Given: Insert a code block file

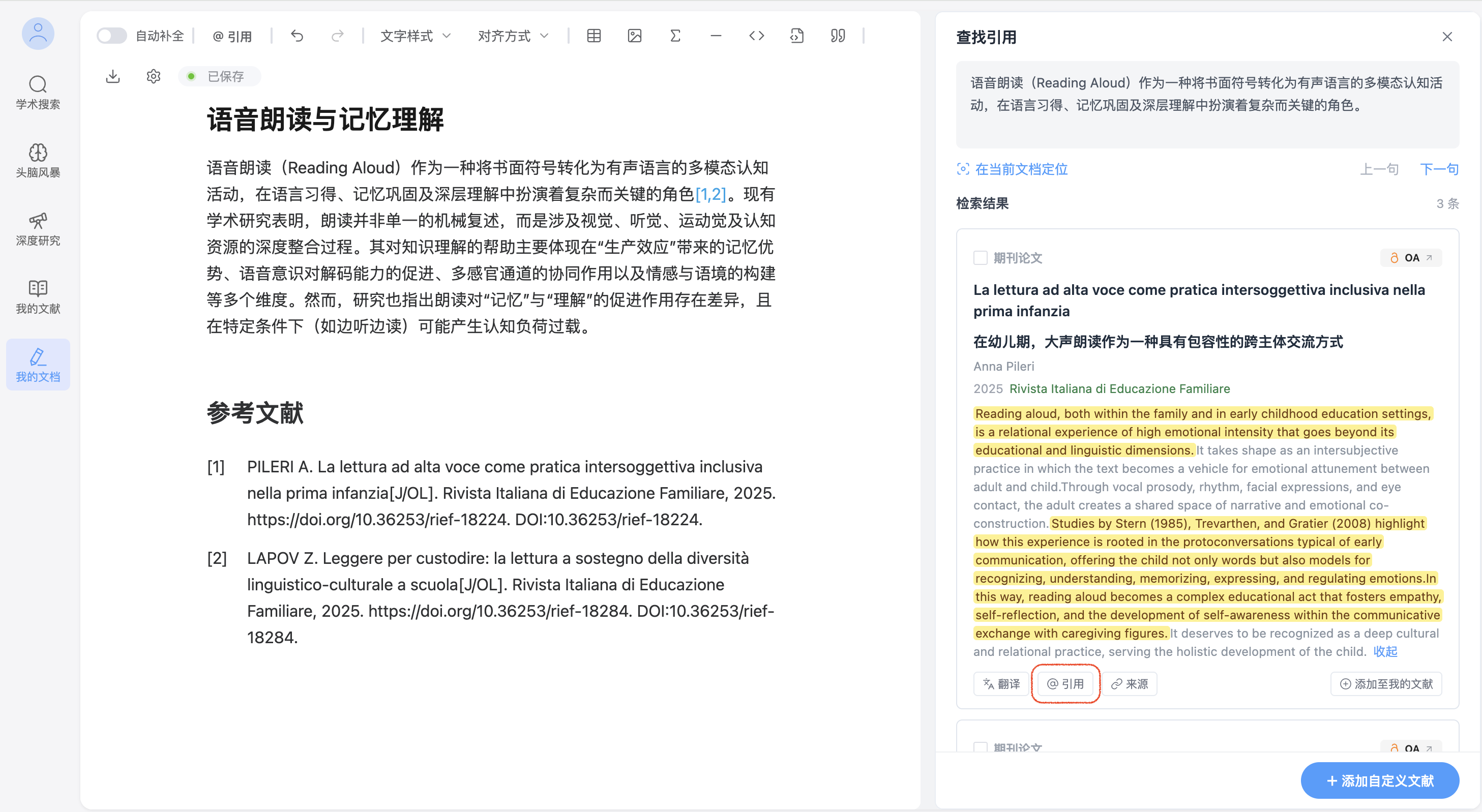Looking at the screenshot, I should [797, 36].
